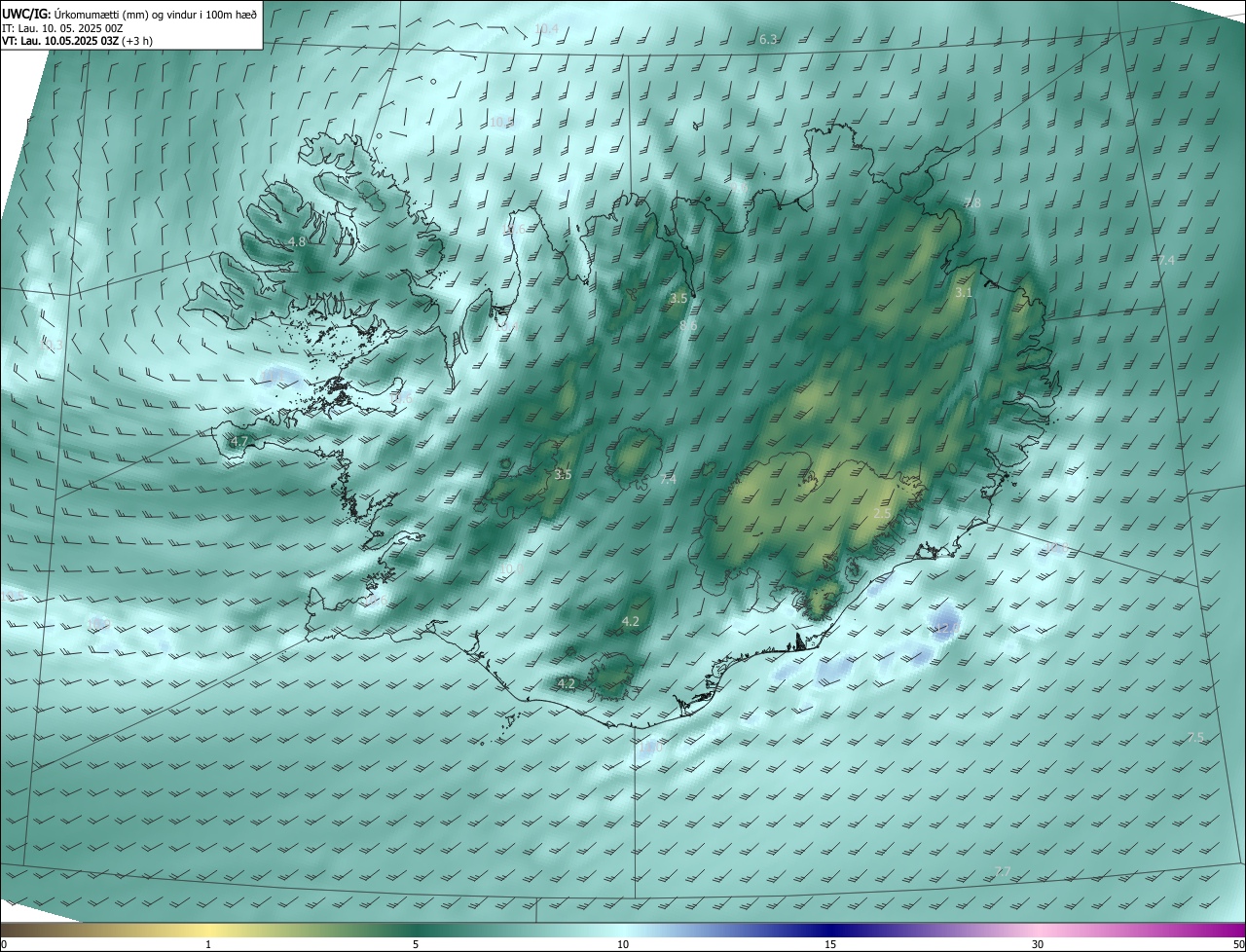The width and height of the screenshot is (1246, 952).
Task: Click the 7.8 value on the map
Action: point(972,202)
